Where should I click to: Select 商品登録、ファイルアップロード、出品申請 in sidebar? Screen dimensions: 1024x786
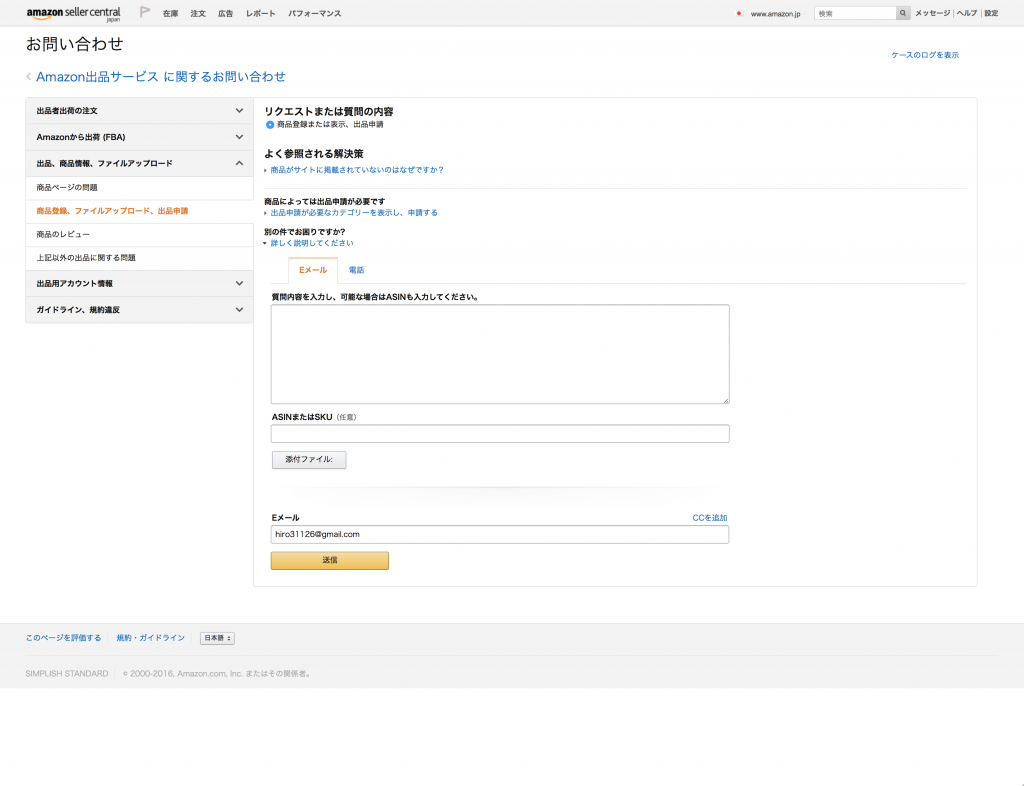point(139,212)
